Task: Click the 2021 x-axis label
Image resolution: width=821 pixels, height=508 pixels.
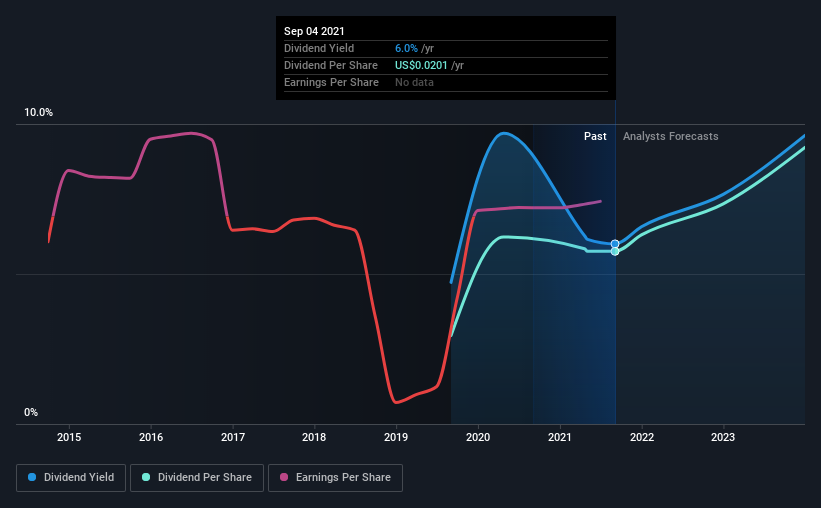Action: click(x=560, y=437)
